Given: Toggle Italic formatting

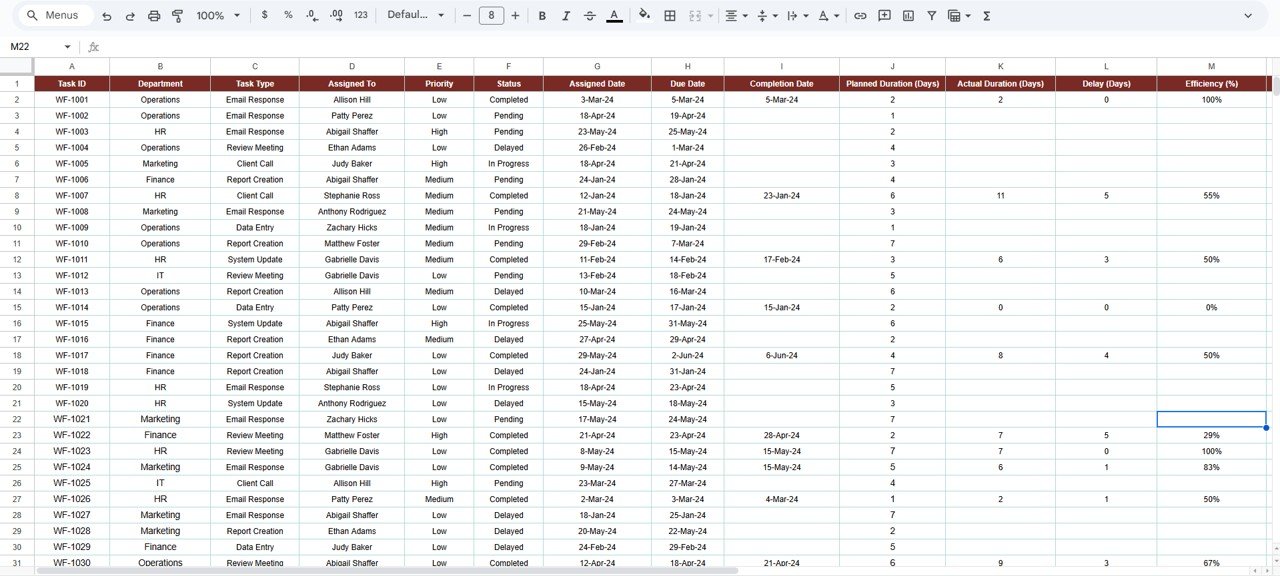Looking at the screenshot, I should [x=566, y=16].
